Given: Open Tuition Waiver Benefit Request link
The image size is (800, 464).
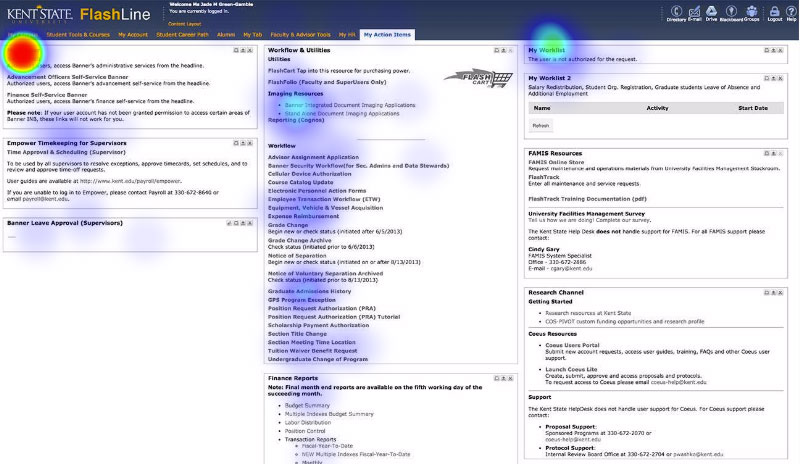Looking at the screenshot, I should pos(313,351).
